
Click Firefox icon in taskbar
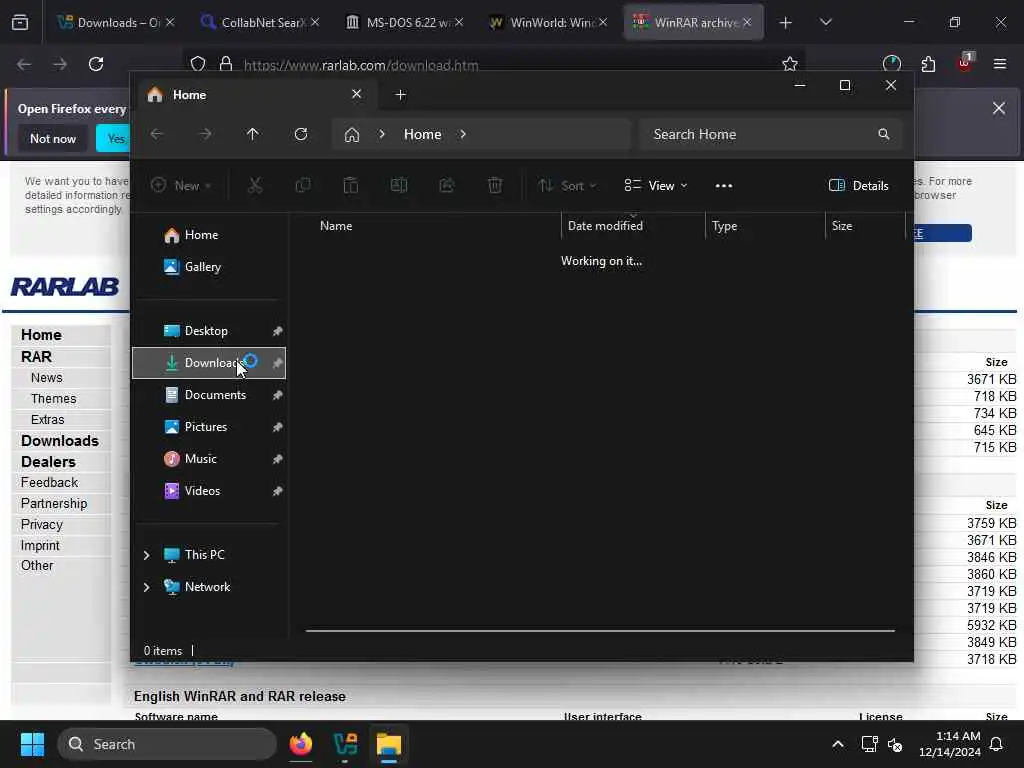click(x=301, y=744)
